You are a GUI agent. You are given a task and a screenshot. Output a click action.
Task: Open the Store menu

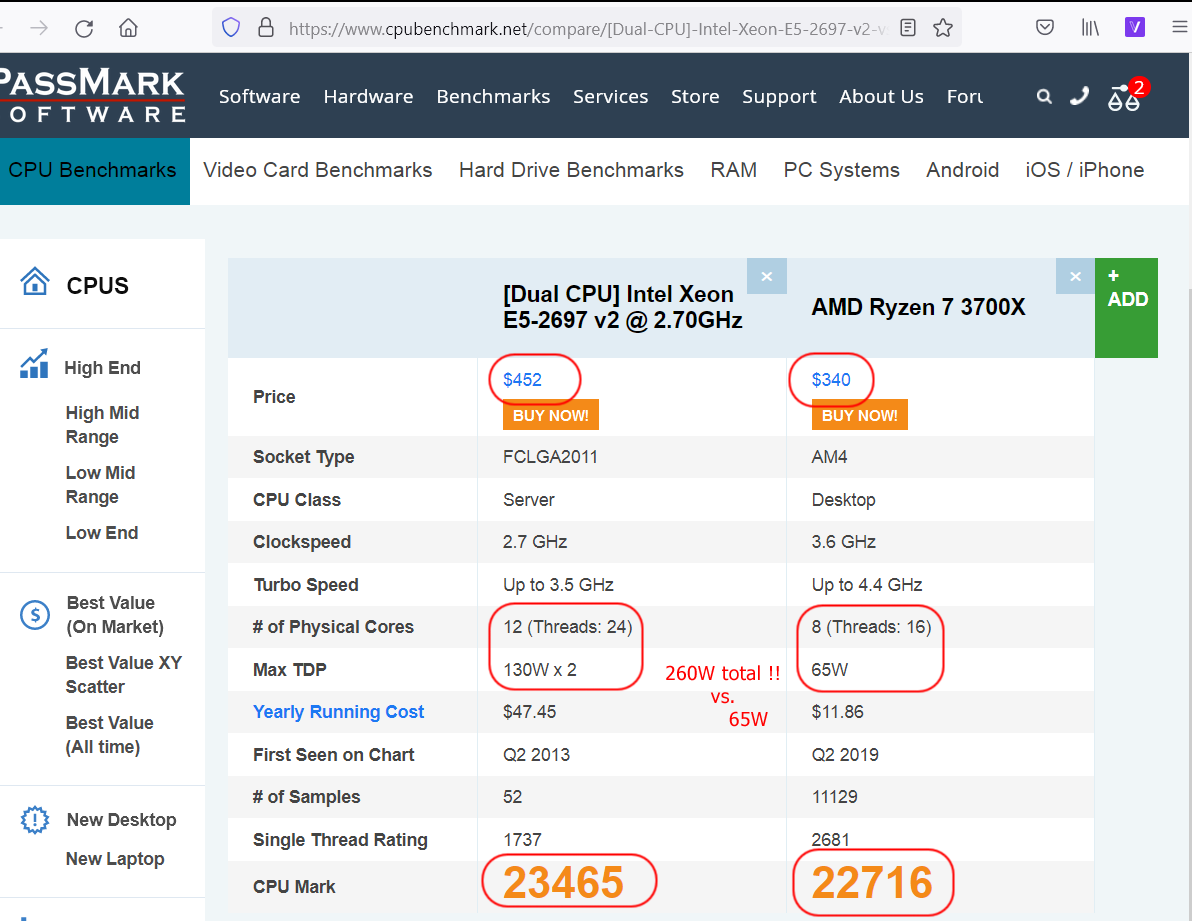pos(695,97)
